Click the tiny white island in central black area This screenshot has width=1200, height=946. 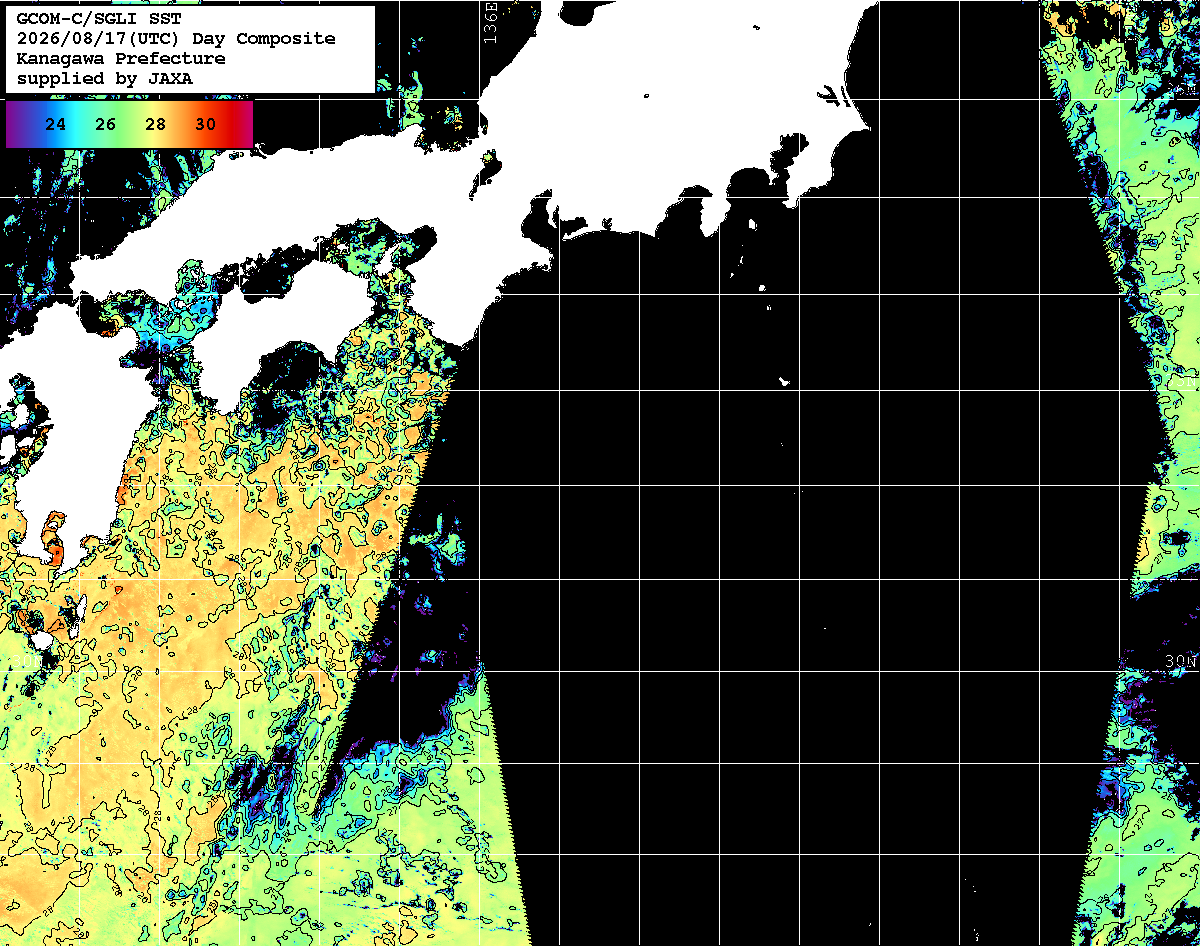click(785, 381)
